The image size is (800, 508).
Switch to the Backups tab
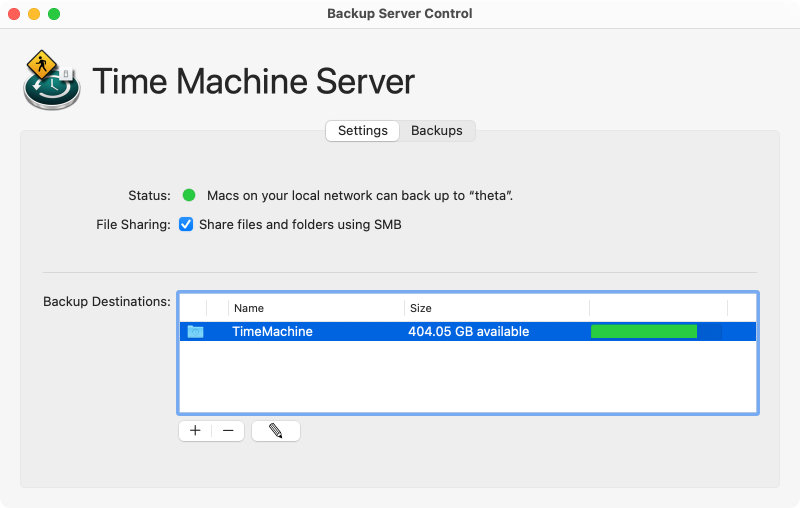(x=437, y=131)
